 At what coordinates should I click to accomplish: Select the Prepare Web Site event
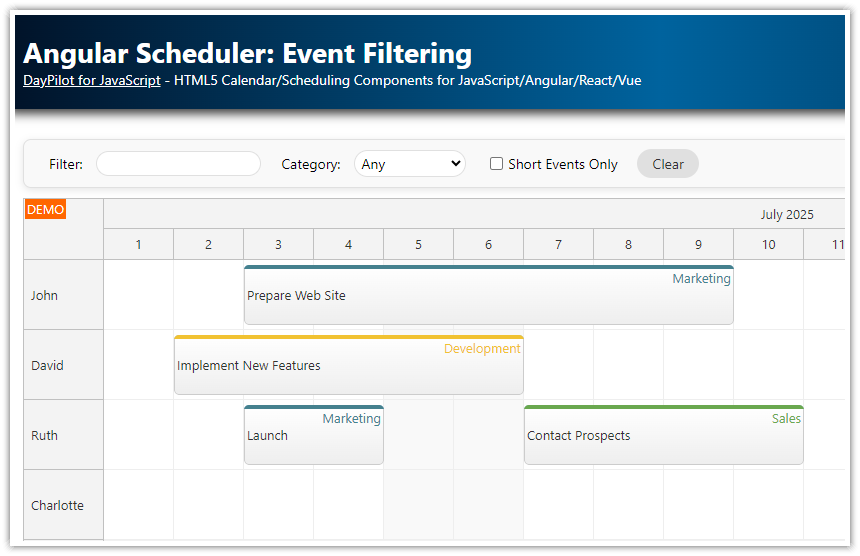(488, 296)
